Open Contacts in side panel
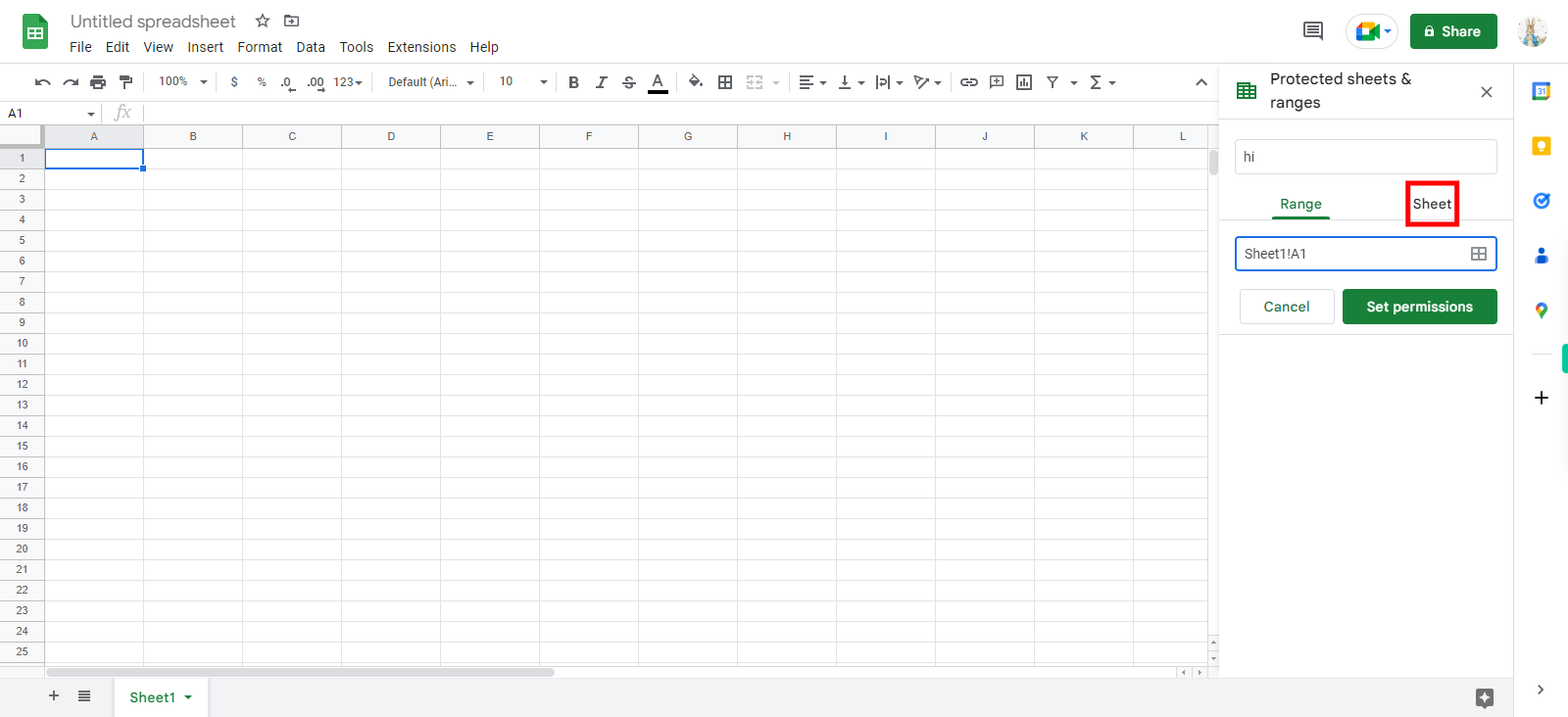The height and width of the screenshot is (717, 1568). (1542, 256)
